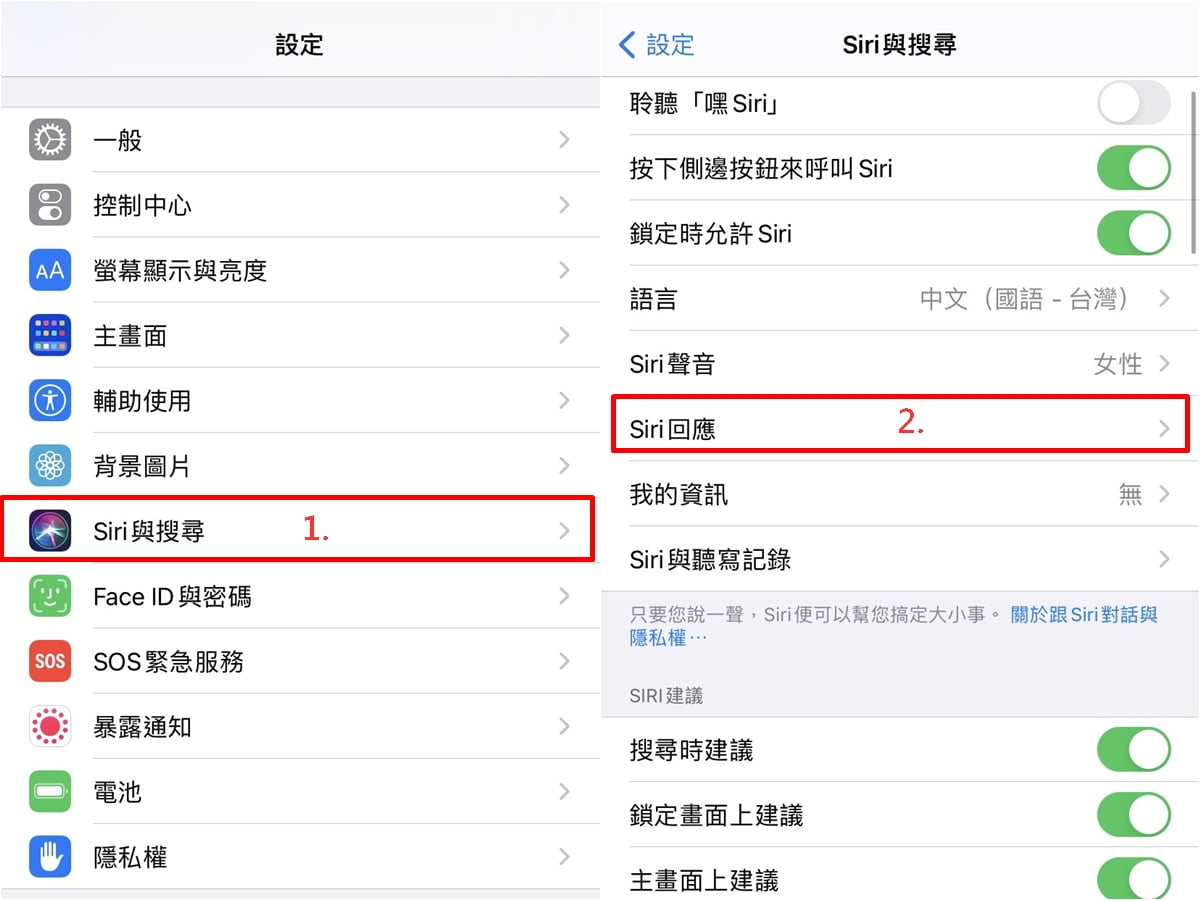Tap the 主畫面 grid icon

click(x=50, y=336)
